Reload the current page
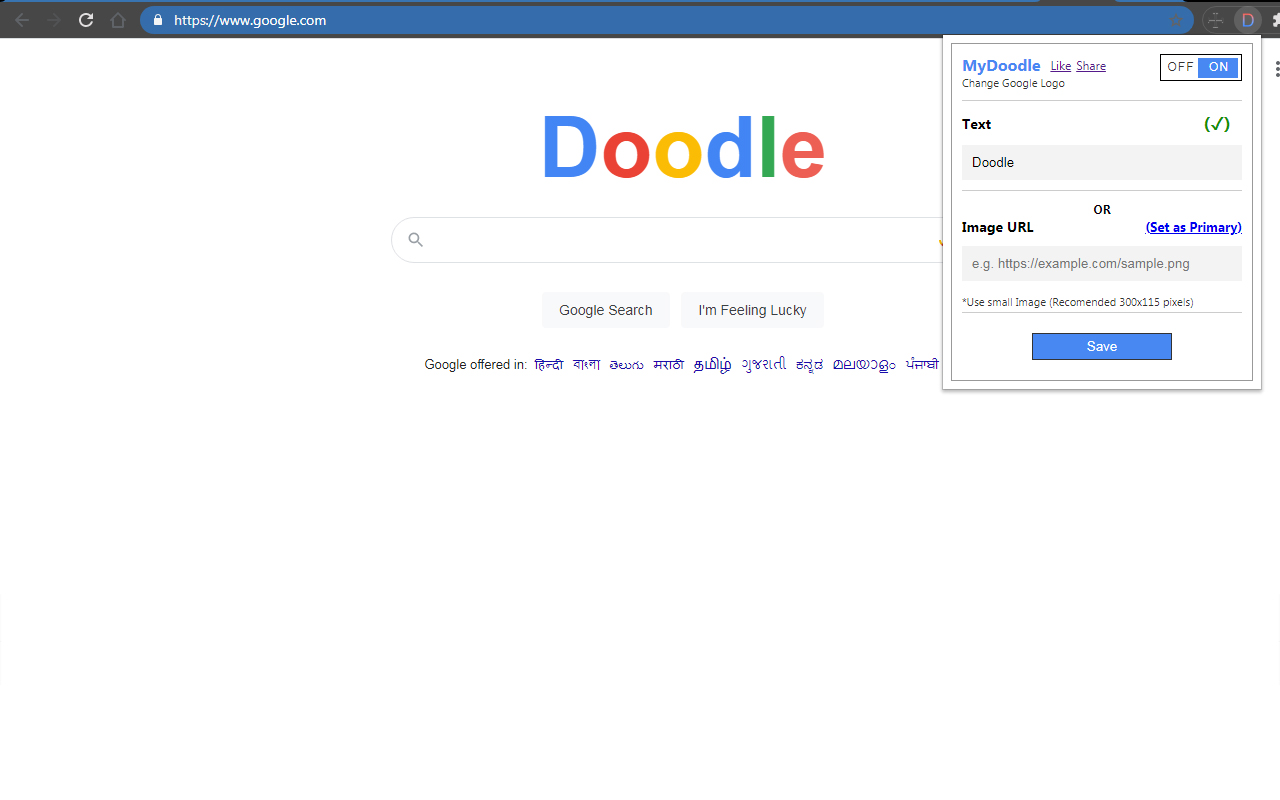This screenshot has height=800, width=1280. pyautogui.click(x=86, y=19)
